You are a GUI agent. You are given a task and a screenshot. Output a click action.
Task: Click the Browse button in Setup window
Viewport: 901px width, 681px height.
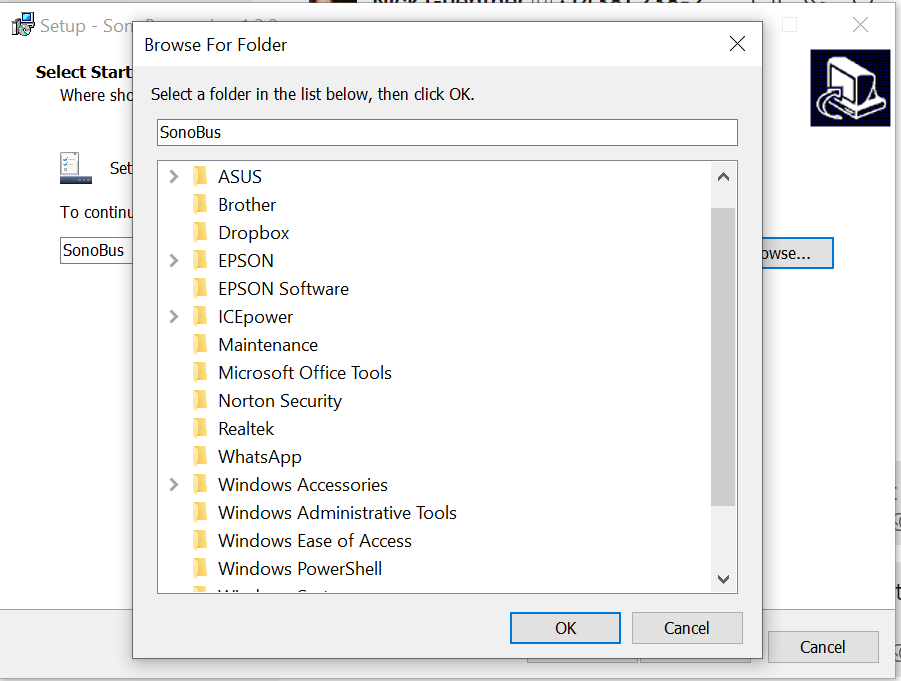pos(798,253)
